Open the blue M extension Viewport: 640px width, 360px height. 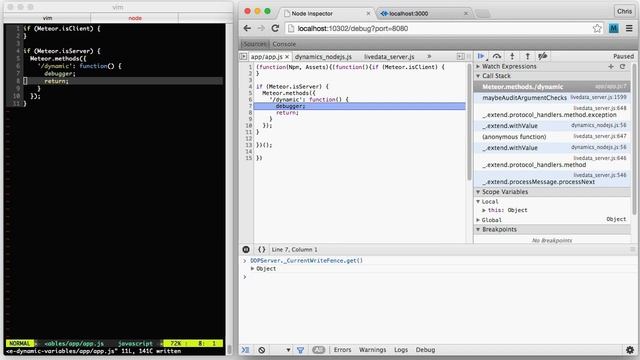[613, 28]
